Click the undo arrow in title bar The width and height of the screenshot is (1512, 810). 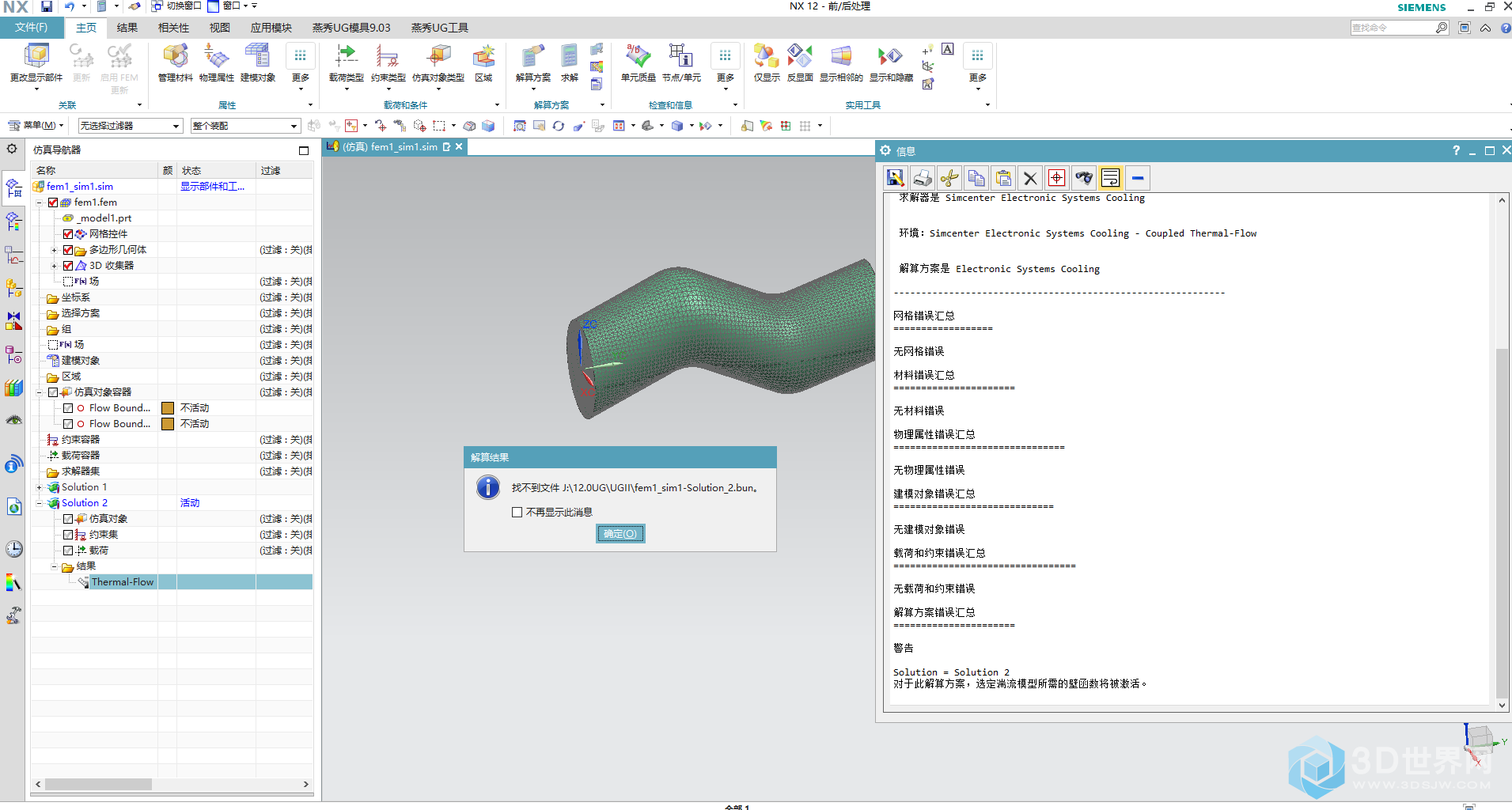(70, 6)
